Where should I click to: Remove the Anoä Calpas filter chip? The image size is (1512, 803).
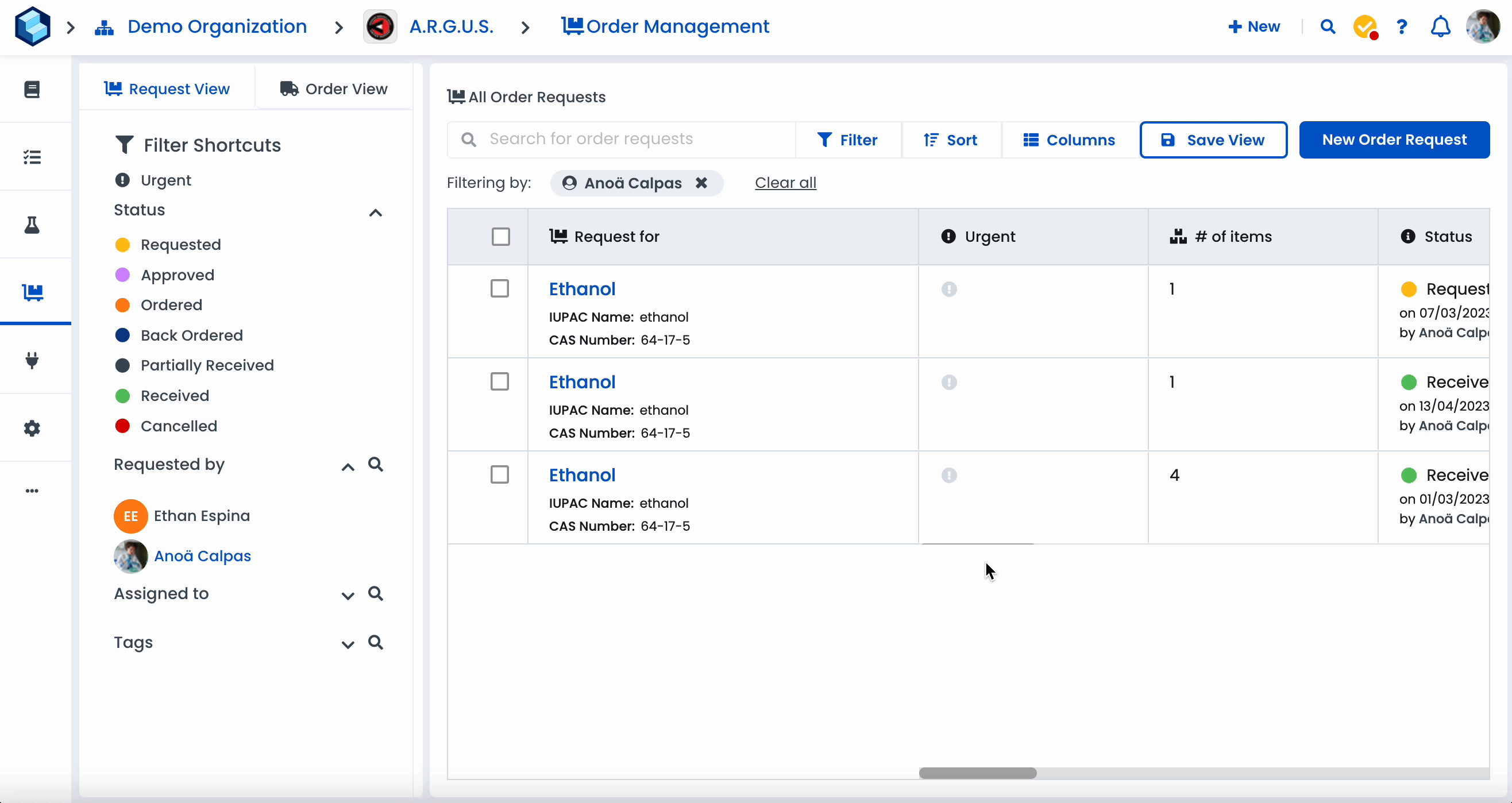point(701,183)
